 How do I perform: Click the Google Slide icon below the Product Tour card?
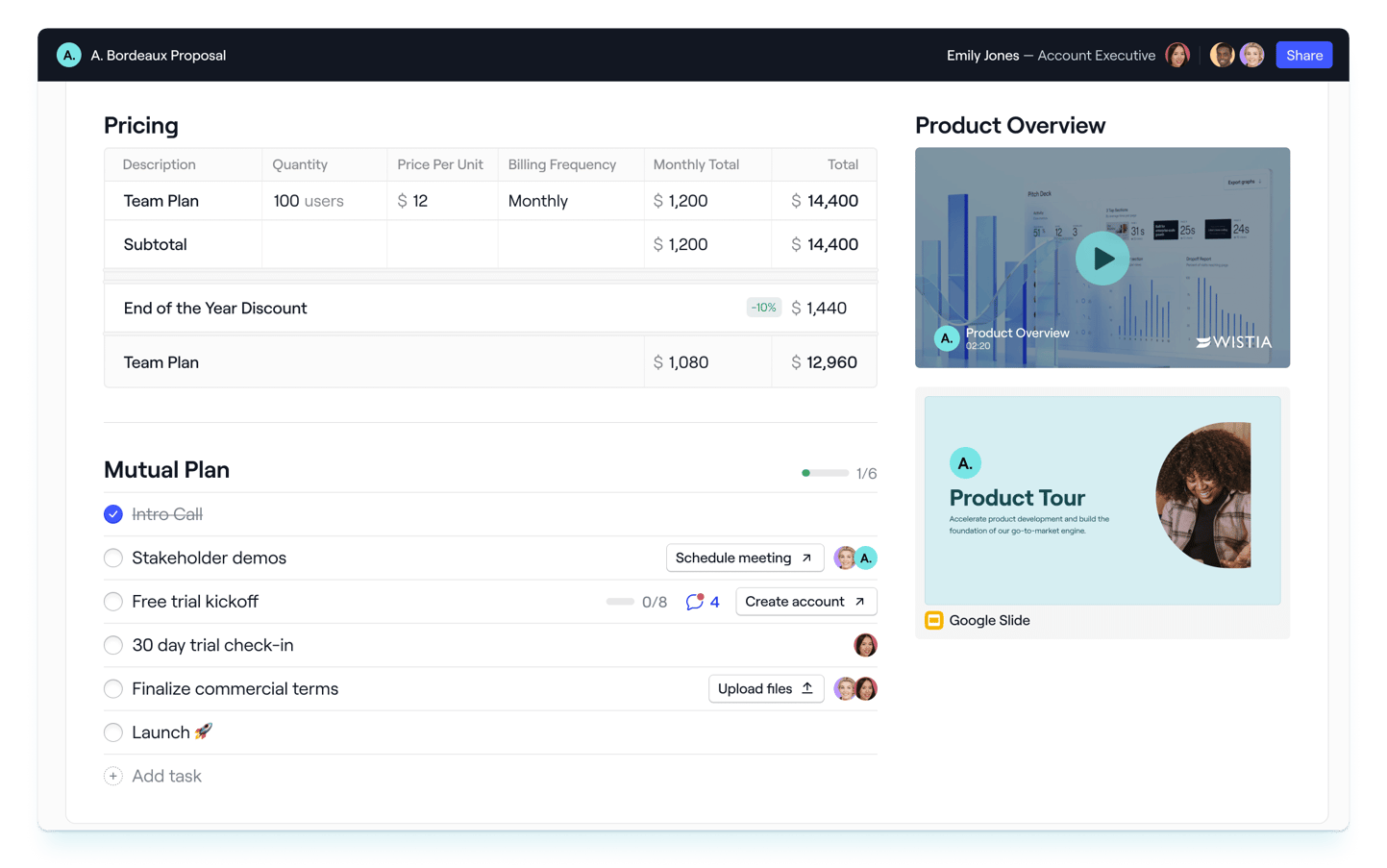pyautogui.click(x=931, y=620)
